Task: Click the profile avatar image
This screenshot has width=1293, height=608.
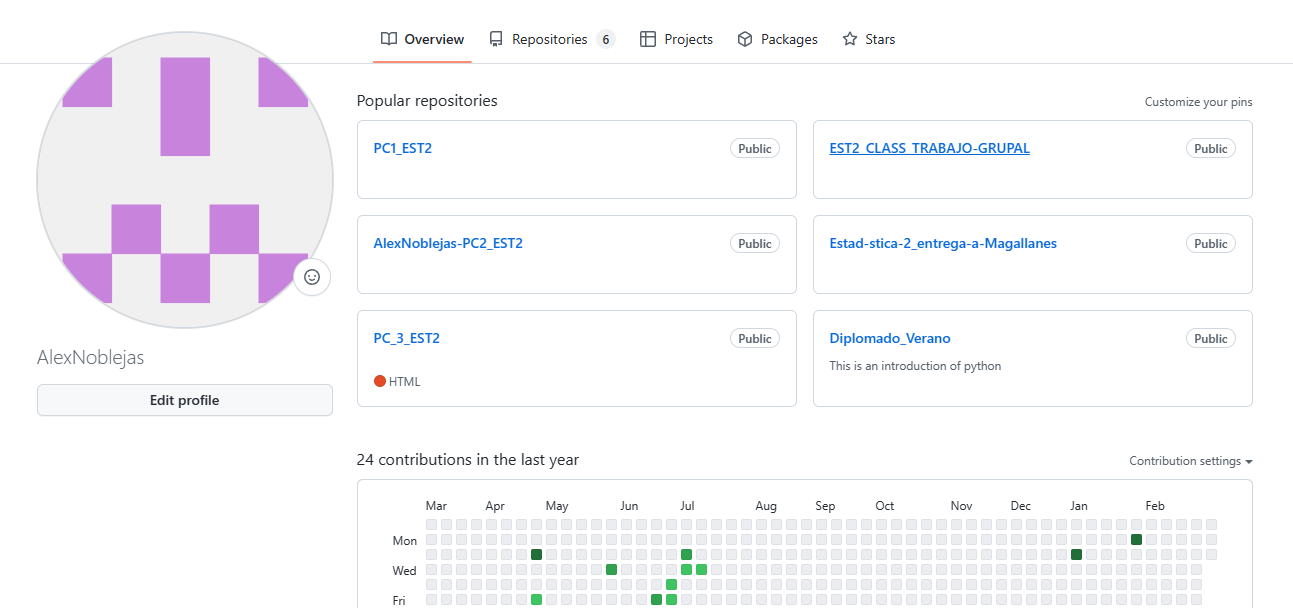Action: (x=185, y=180)
